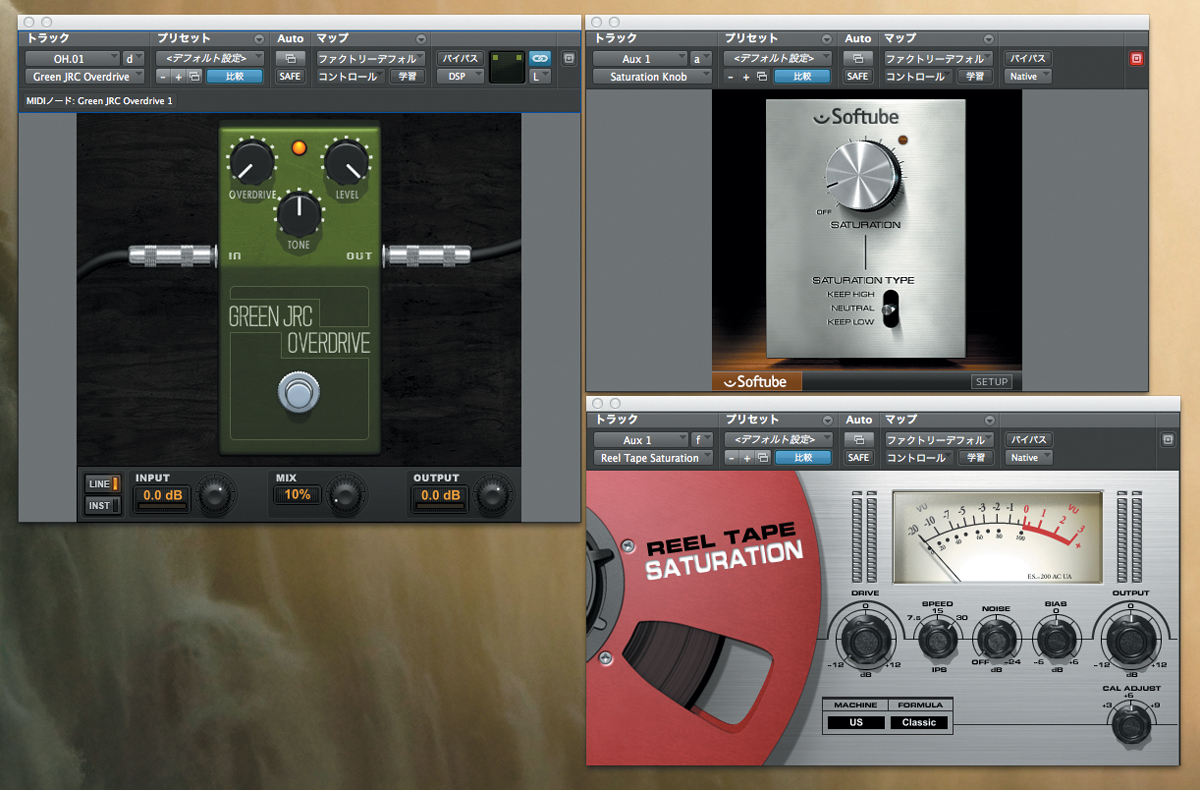Click the preset copy icon in Overdrive window
The width and height of the screenshot is (1200, 790).
194,76
